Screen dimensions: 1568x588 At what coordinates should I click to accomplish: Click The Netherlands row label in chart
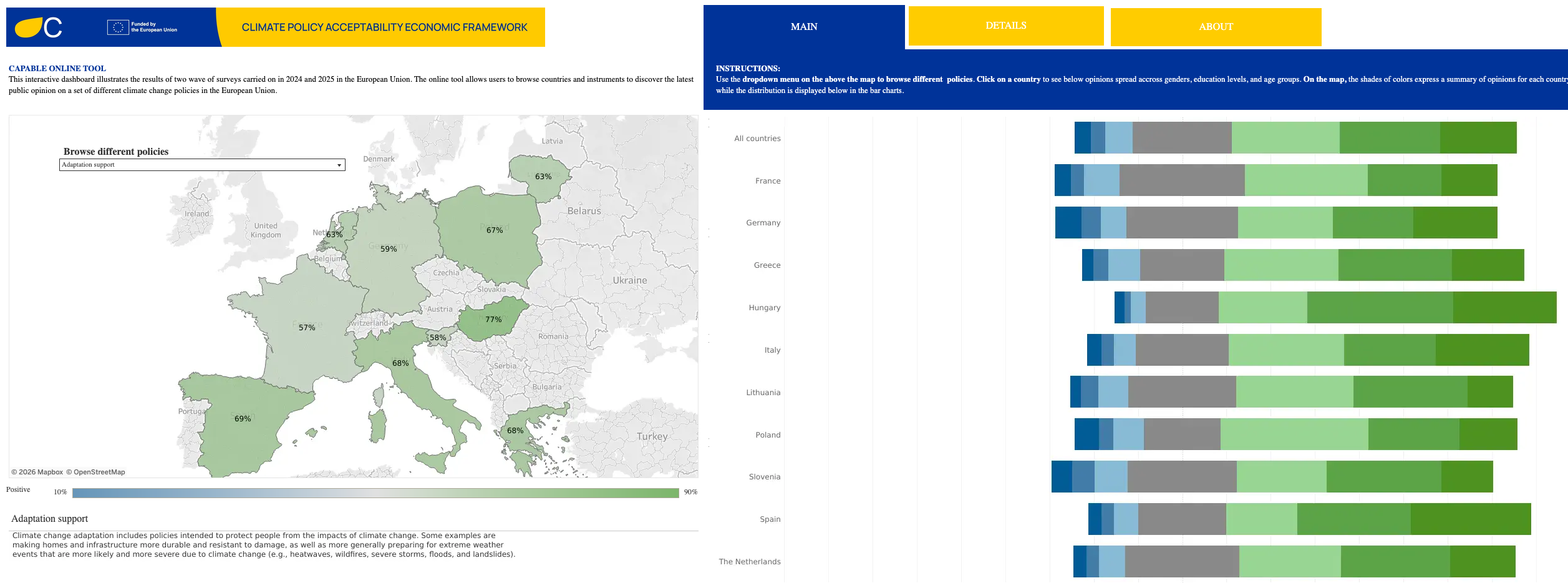click(x=750, y=562)
